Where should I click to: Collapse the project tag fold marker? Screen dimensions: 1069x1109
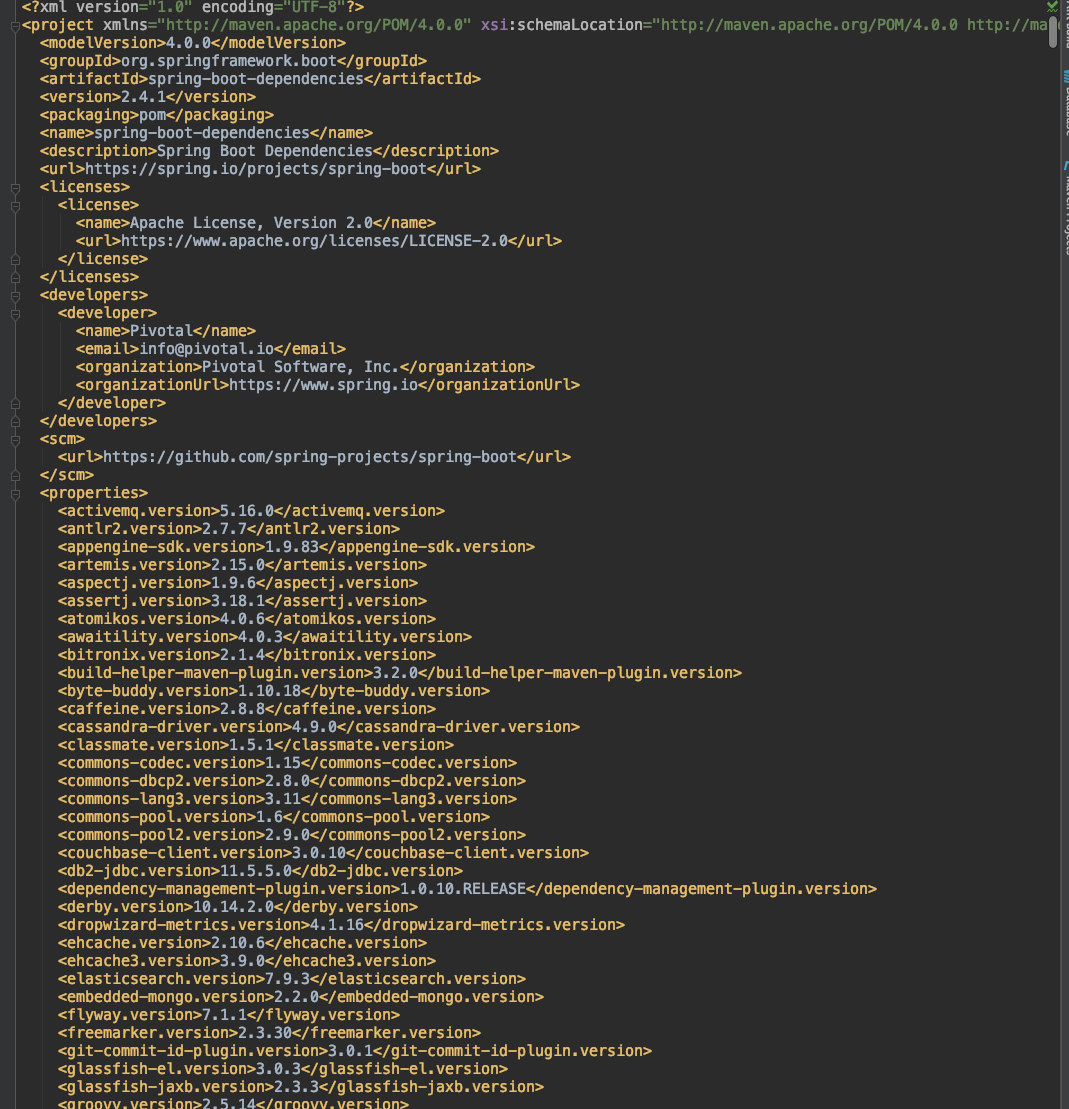click(15, 26)
